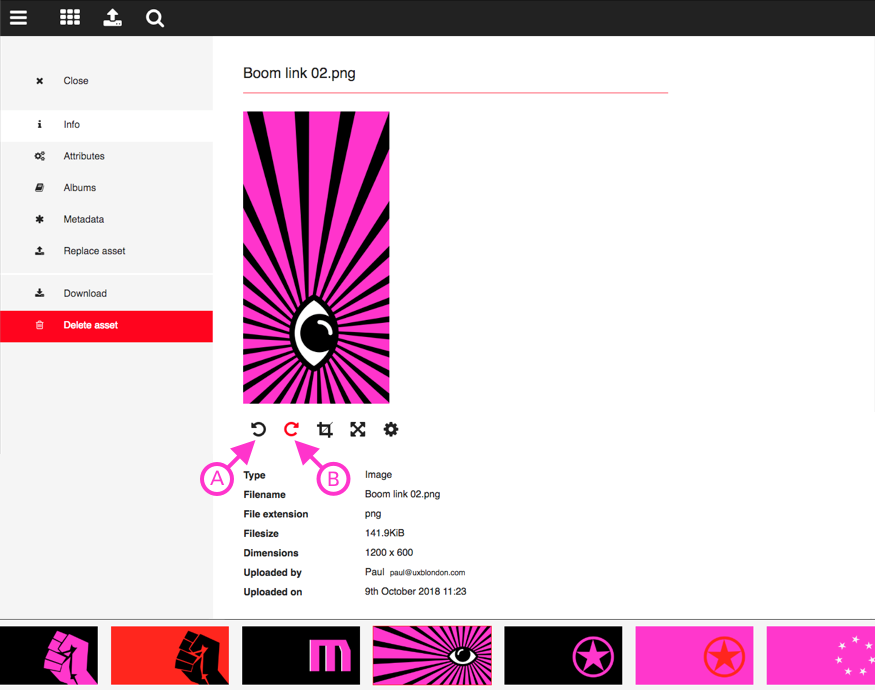Select pink thumbnail with white stars
875x690 pixels.
pos(821,655)
